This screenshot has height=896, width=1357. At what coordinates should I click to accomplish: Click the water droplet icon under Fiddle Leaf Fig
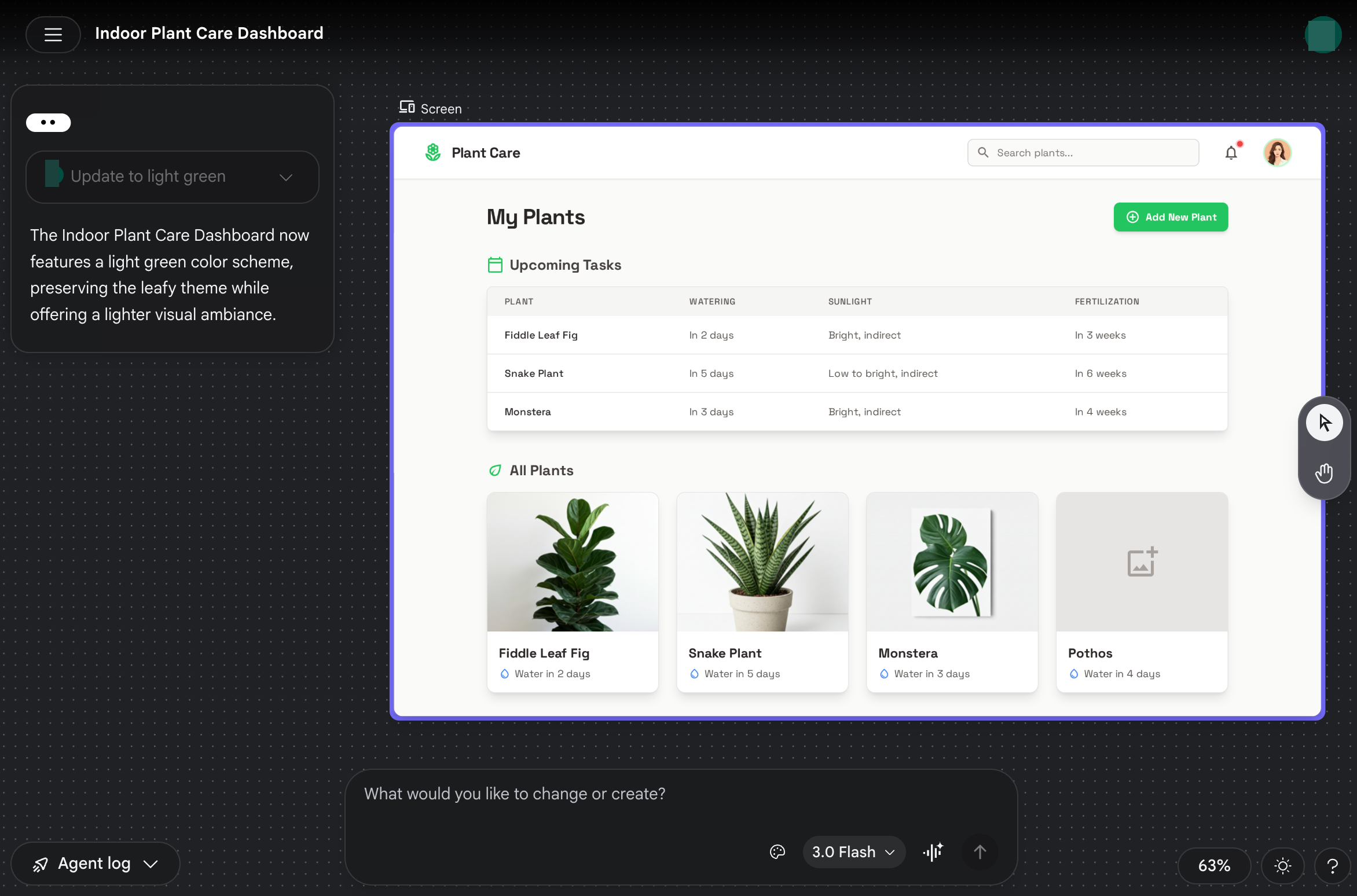point(505,674)
